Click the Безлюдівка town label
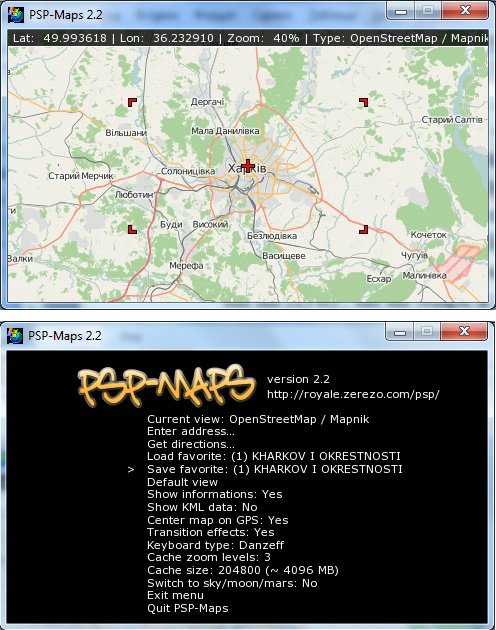 (x=272, y=236)
